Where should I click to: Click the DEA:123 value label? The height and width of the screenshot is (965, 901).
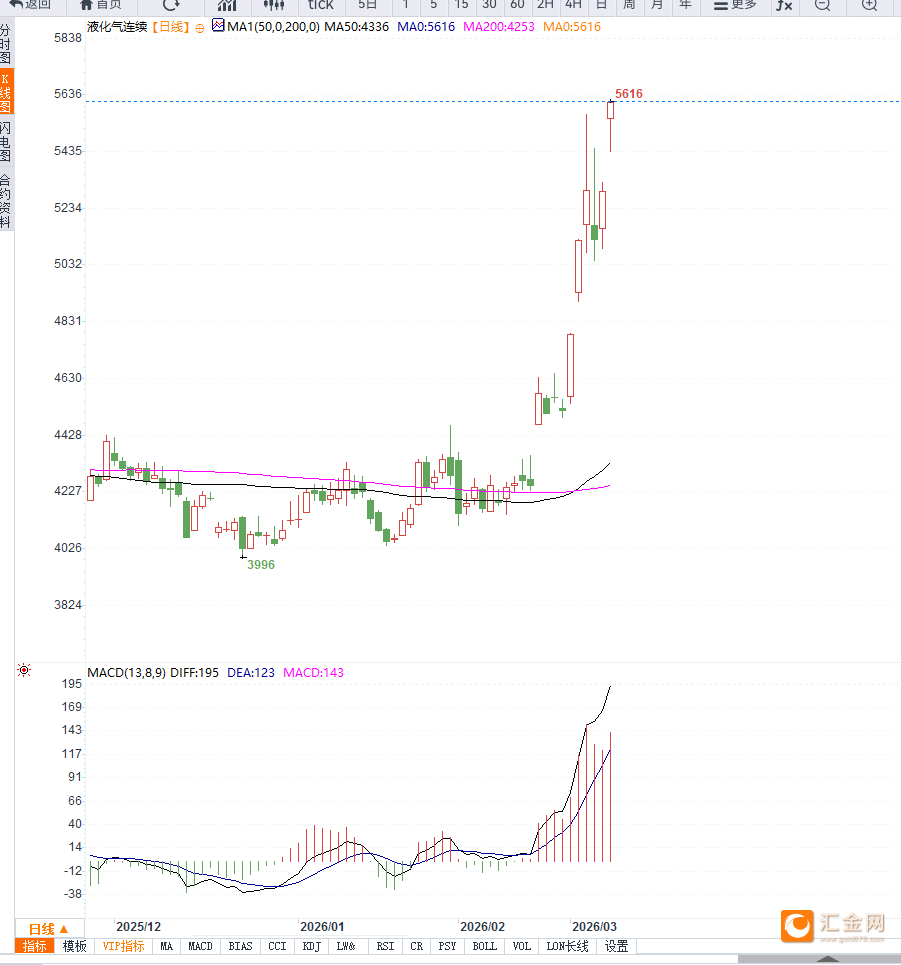click(x=250, y=673)
